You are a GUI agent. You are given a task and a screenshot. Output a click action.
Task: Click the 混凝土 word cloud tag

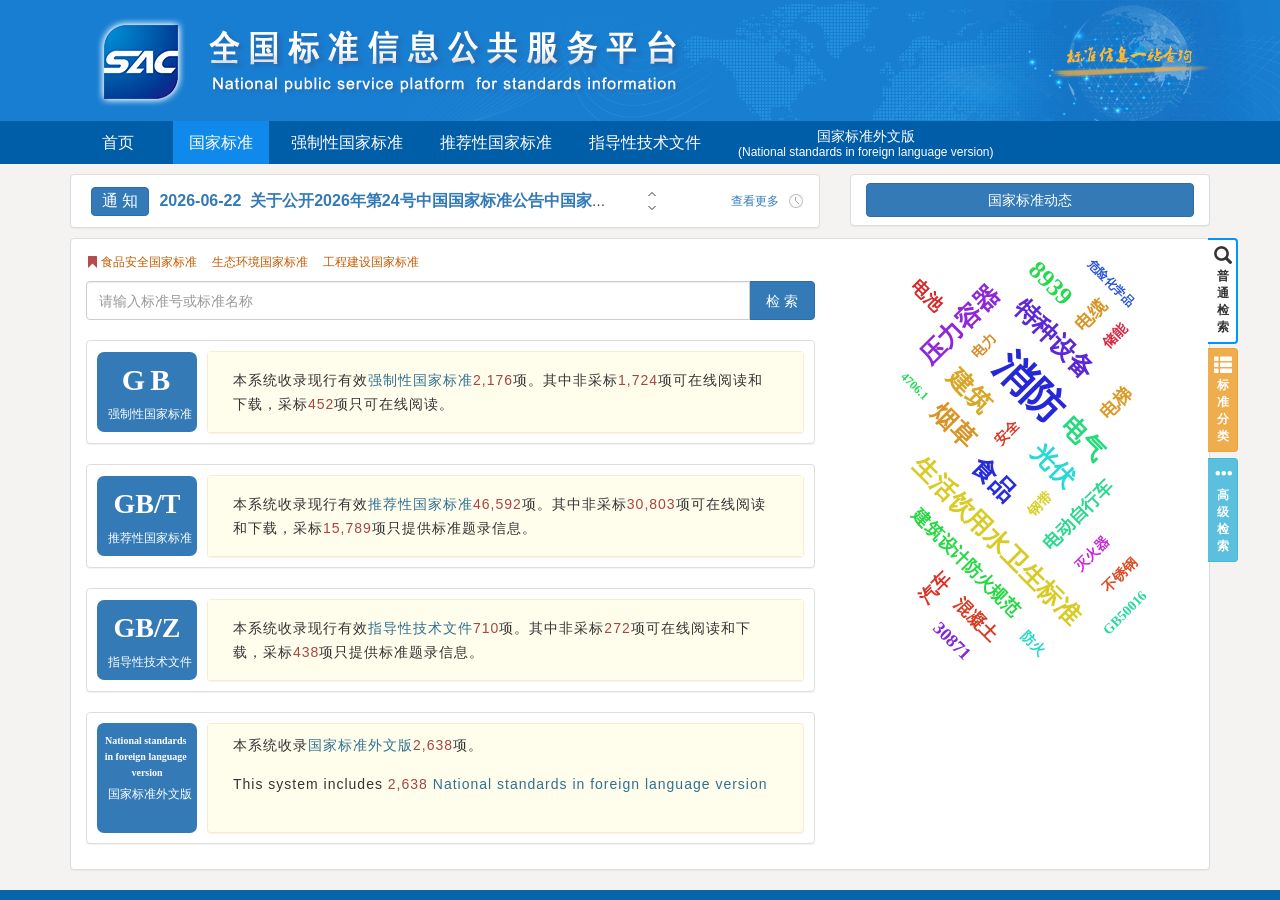click(975, 619)
